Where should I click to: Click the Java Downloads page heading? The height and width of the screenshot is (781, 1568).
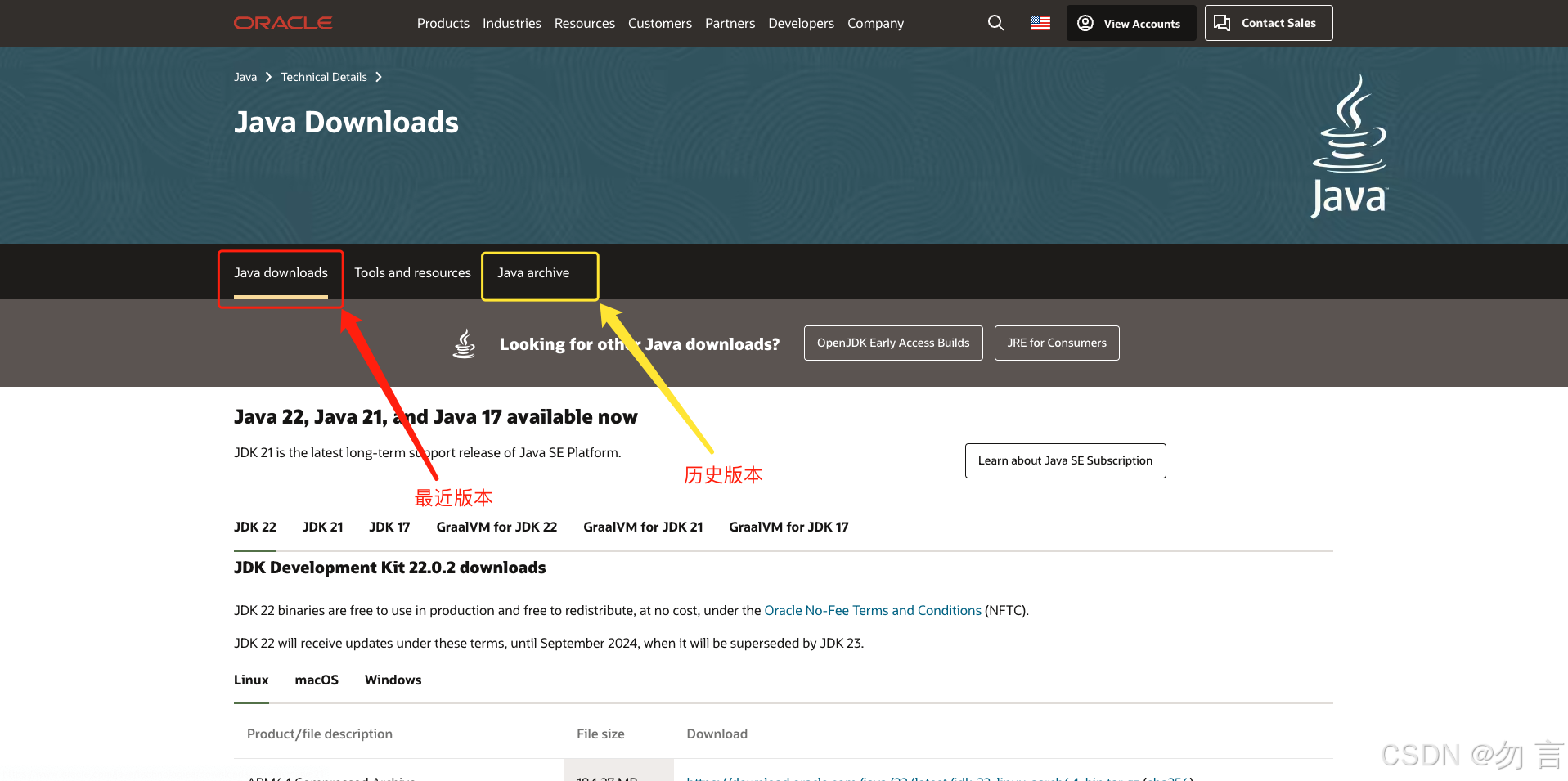click(x=346, y=123)
